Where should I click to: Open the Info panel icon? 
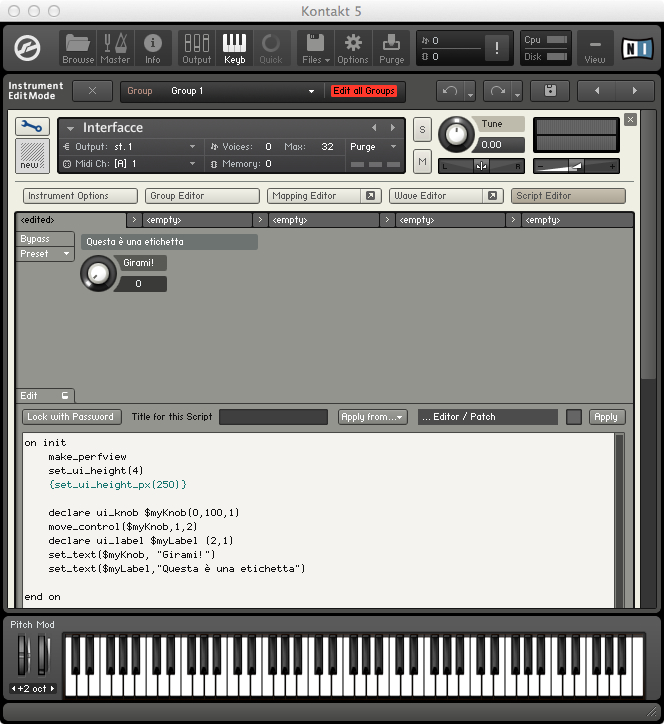[153, 46]
